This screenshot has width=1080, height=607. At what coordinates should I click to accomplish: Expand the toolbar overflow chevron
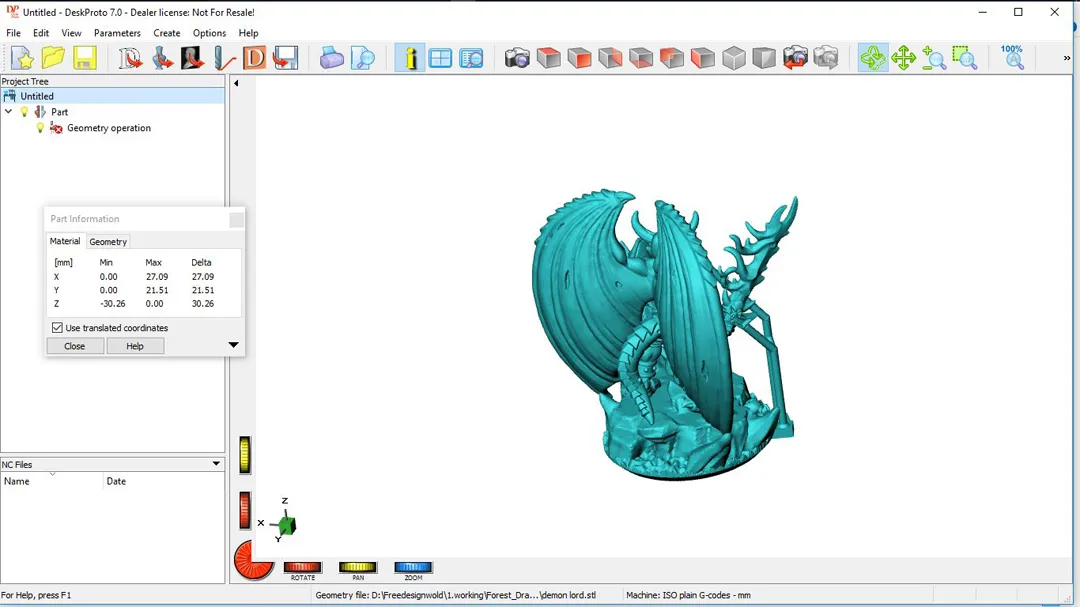(x=1067, y=58)
